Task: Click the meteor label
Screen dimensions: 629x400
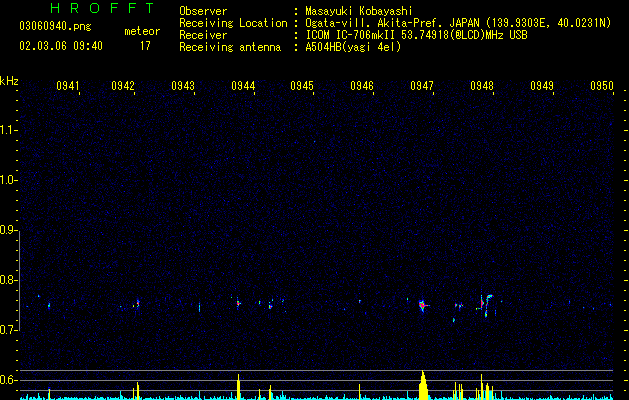Action: tap(142, 31)
